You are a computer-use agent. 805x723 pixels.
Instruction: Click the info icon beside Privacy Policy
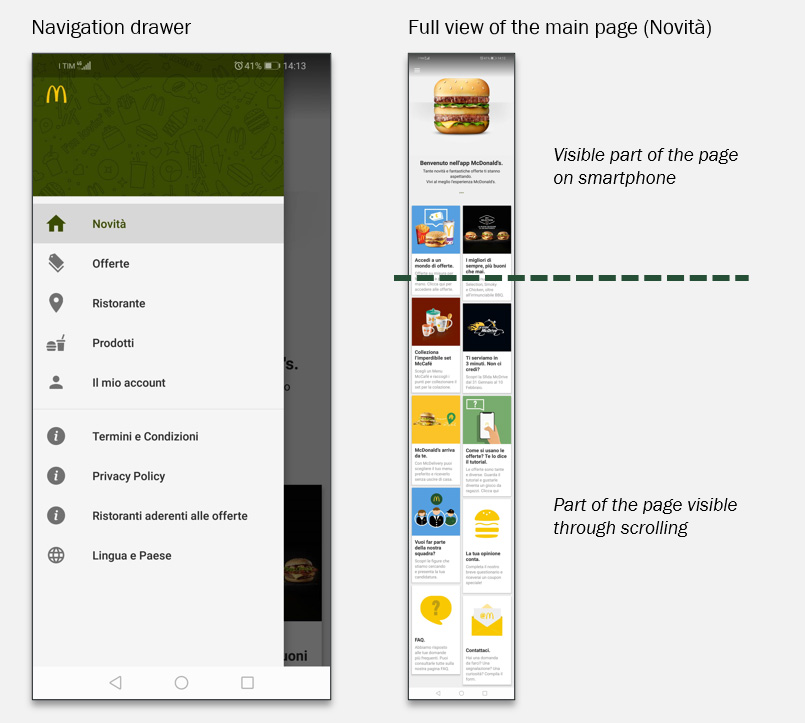pos(57,476)
